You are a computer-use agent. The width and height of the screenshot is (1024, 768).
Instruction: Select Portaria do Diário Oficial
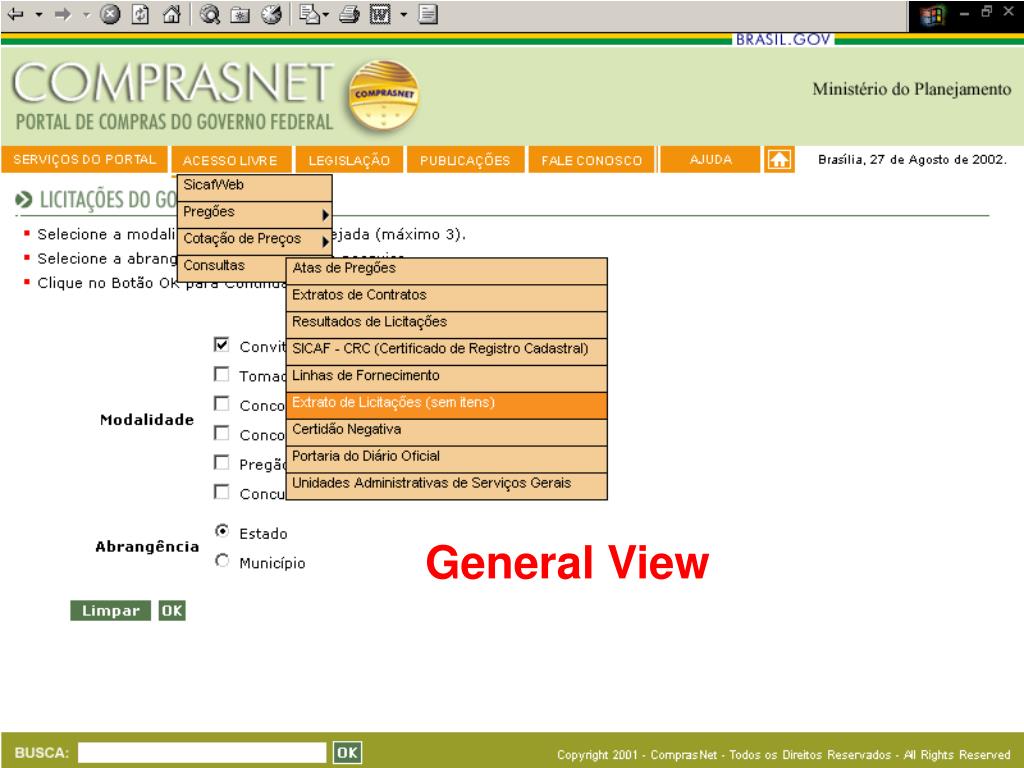coord(447,458)
